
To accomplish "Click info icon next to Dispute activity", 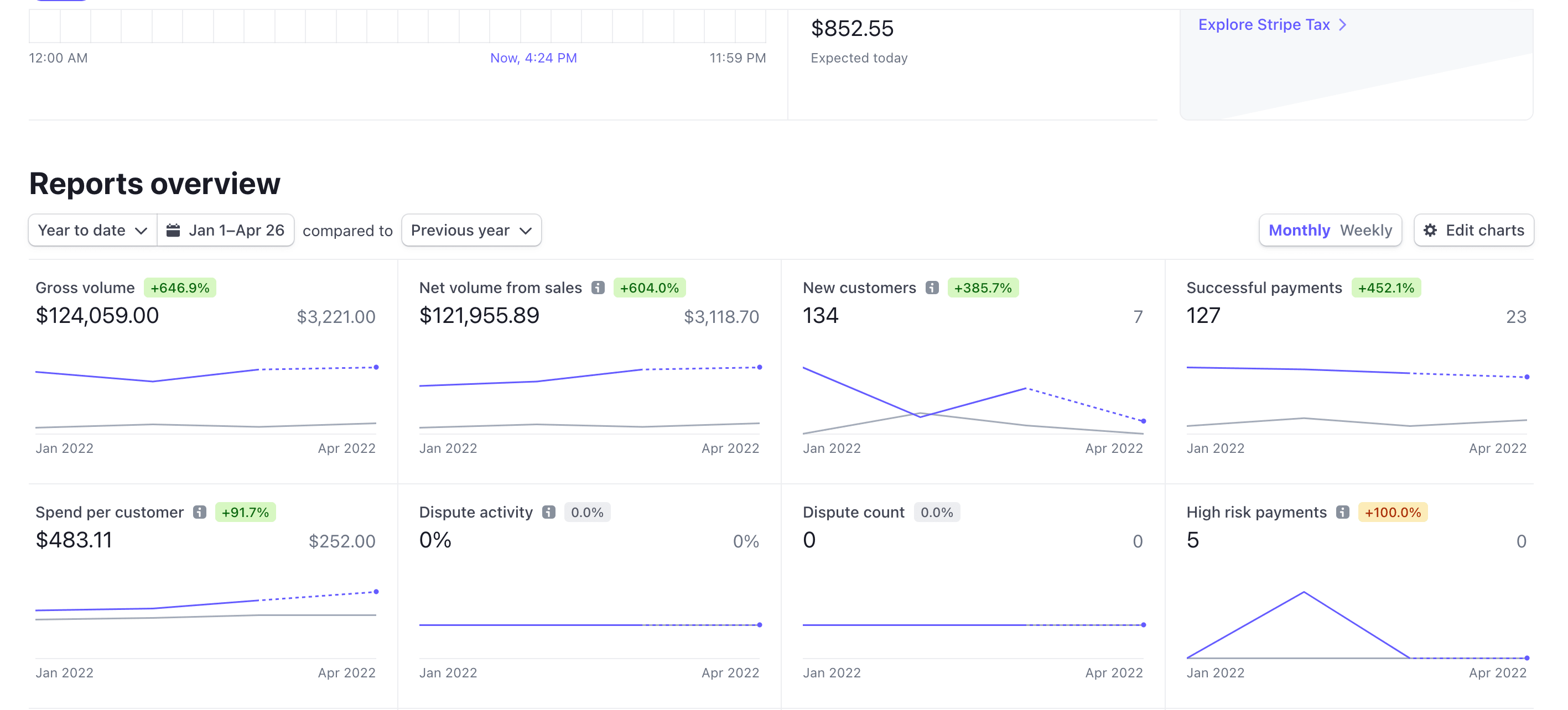I will pos(548,512).
